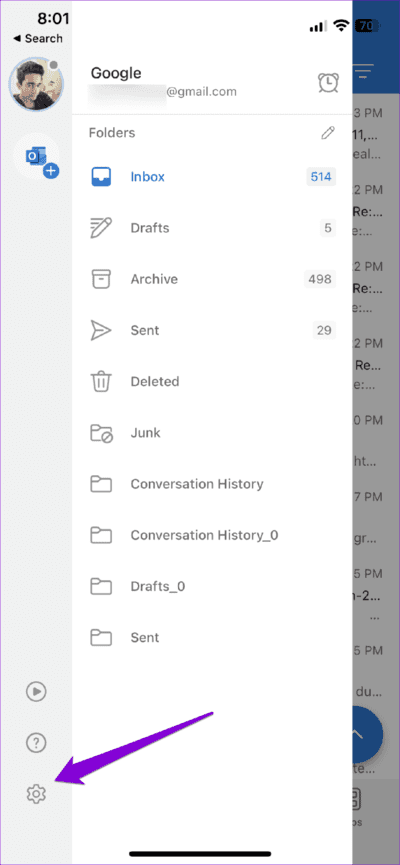This screenshot has width=400, height=865.
Task: Edit folders with the pencil icon
Action: (x=328, y=133)
